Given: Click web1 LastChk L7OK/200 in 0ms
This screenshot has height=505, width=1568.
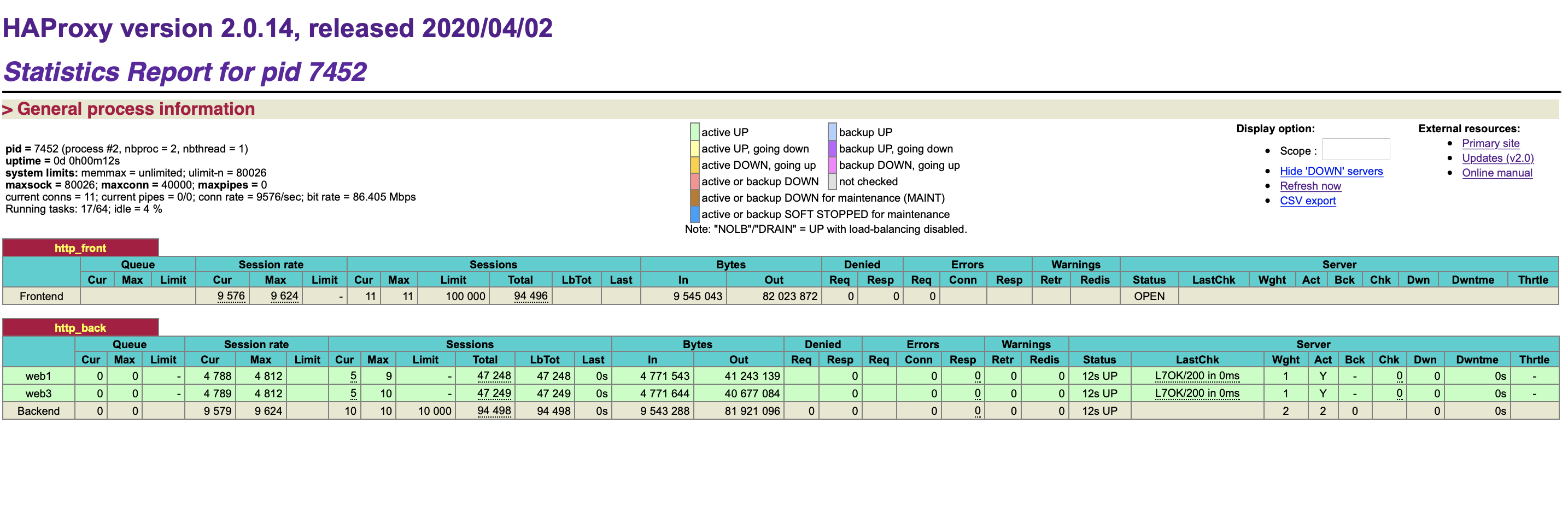Looking at the screenshot, I should (1197, 376).
